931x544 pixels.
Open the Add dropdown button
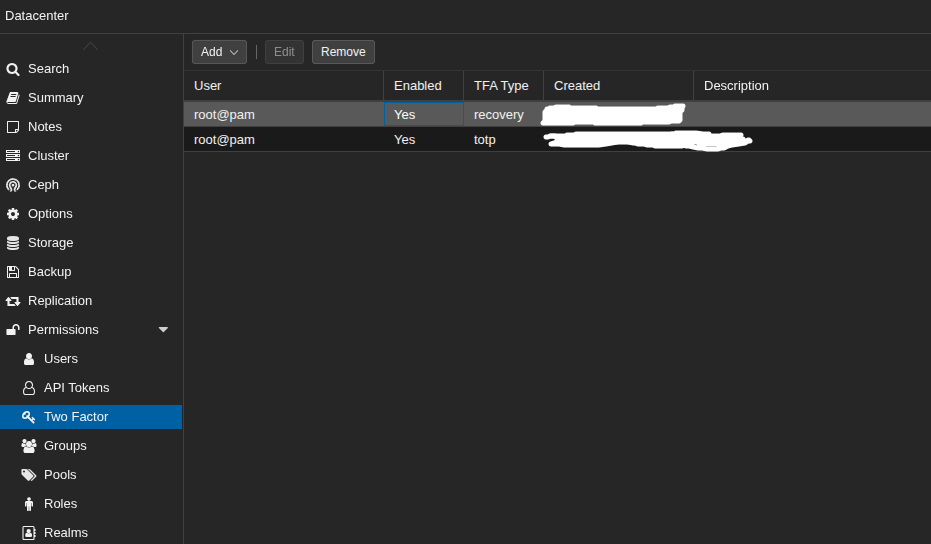[219, 52]
